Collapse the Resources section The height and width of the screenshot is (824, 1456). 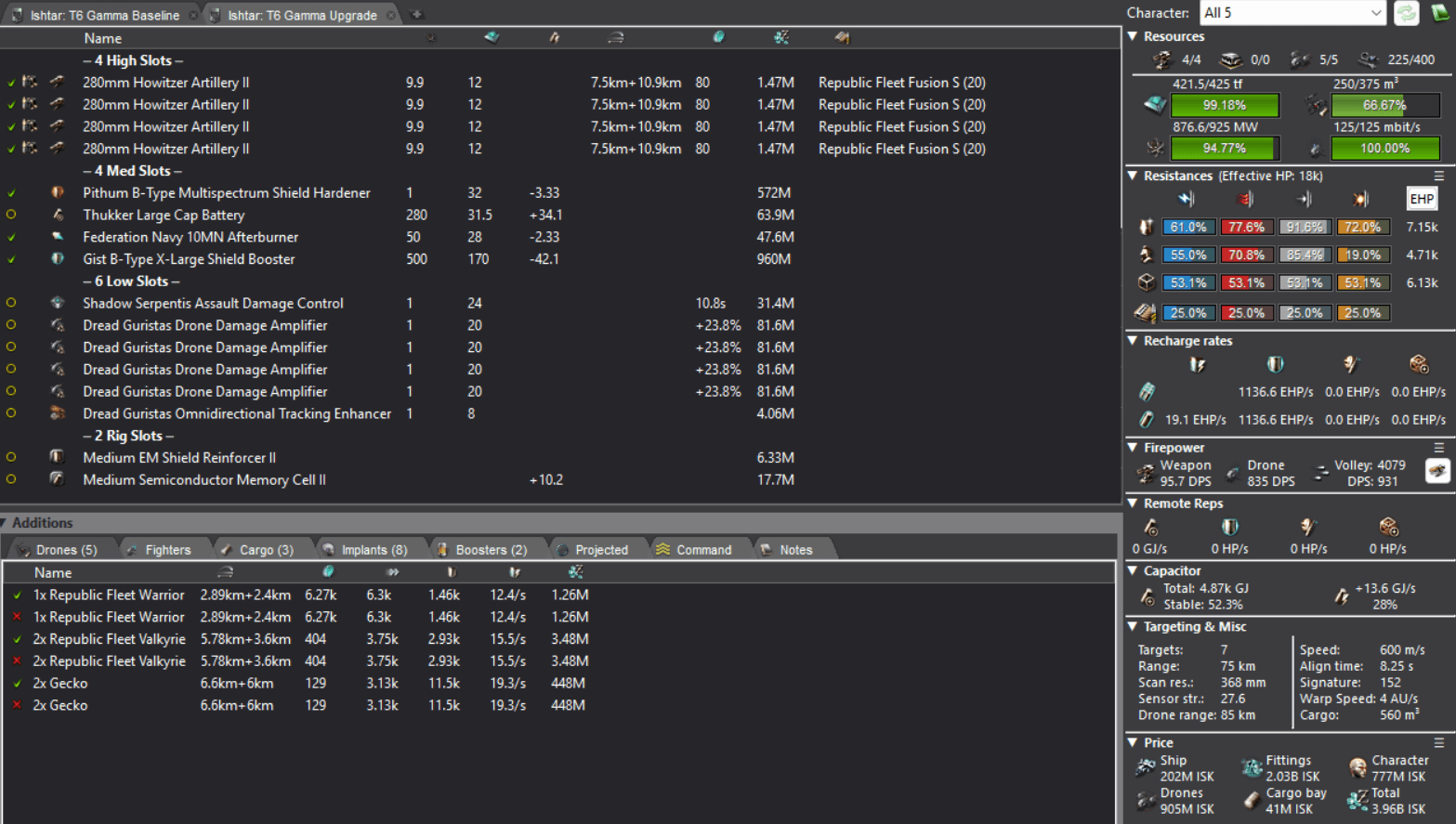point(1133,36)
